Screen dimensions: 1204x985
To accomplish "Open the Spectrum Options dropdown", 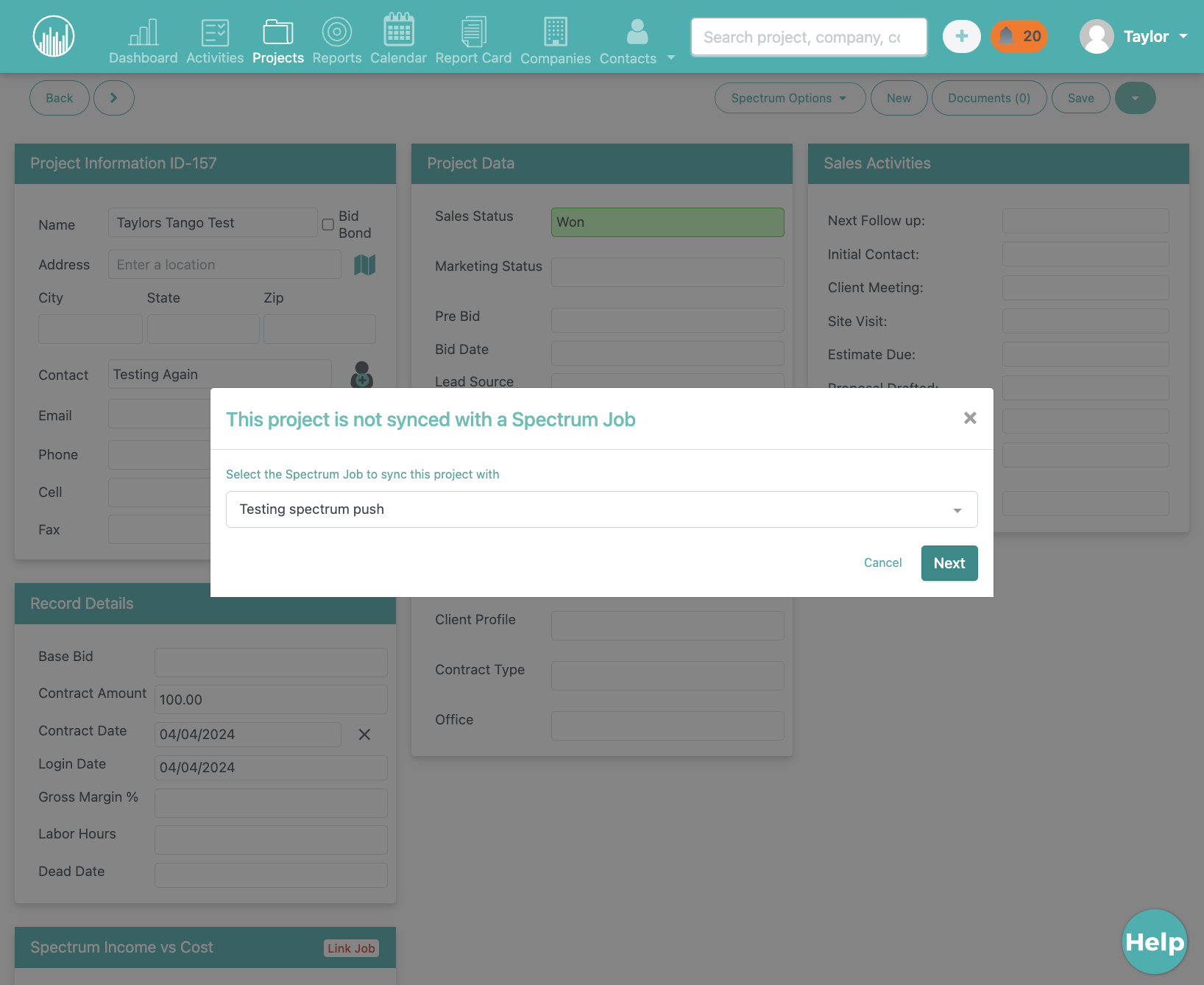I will [790, 98].
